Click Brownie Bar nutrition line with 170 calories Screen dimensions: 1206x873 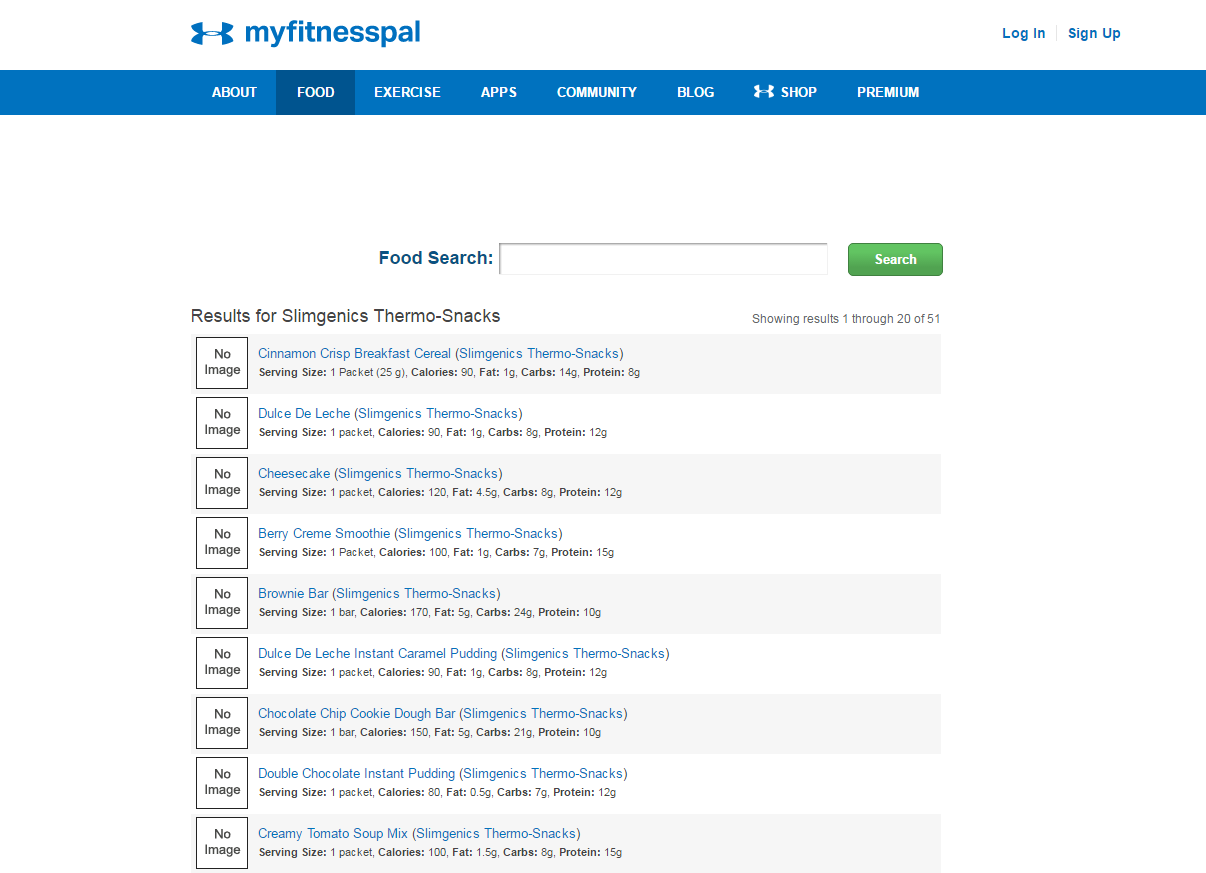(430, 613)
